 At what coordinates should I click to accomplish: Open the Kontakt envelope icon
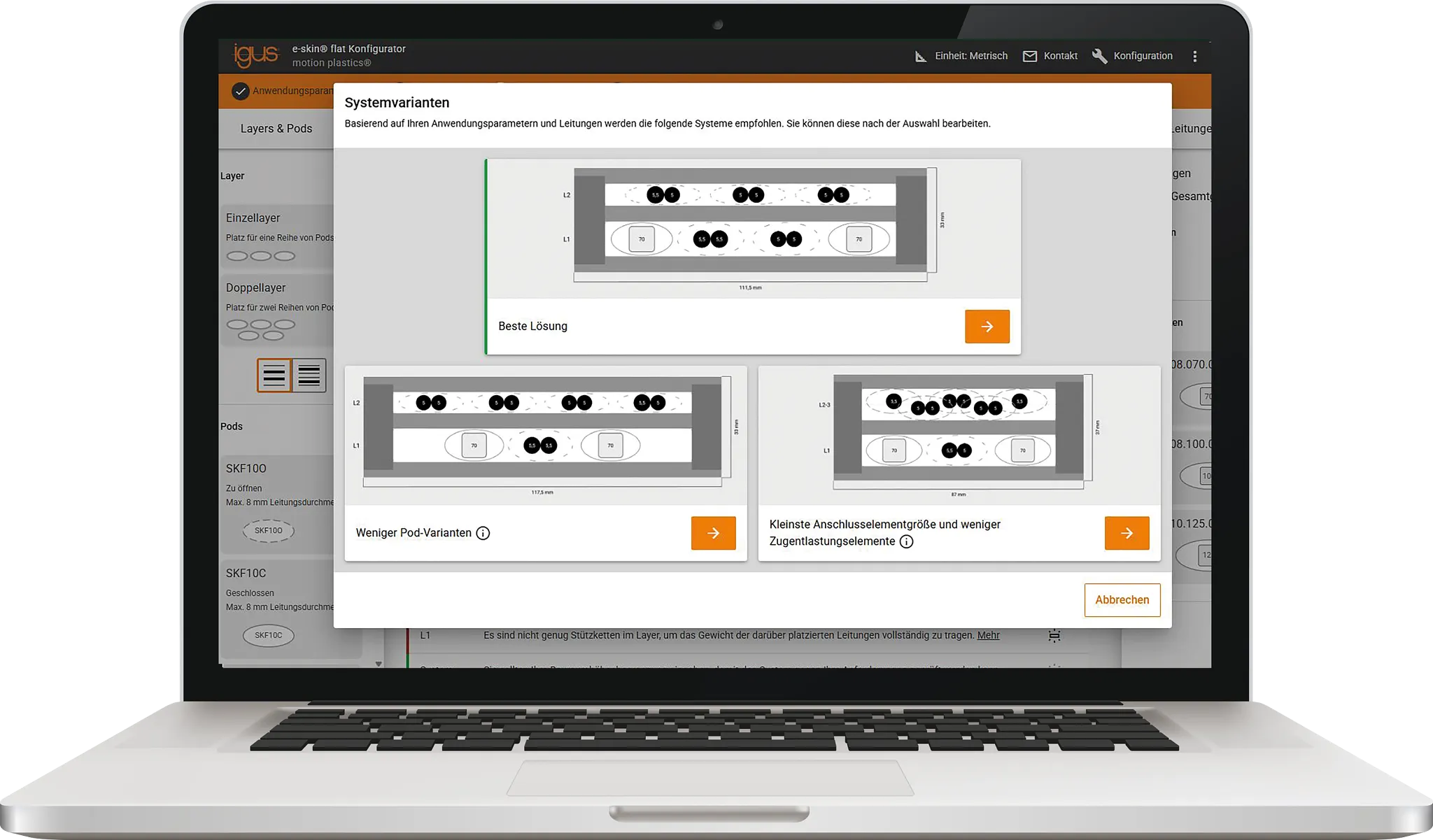point(1030,56)
